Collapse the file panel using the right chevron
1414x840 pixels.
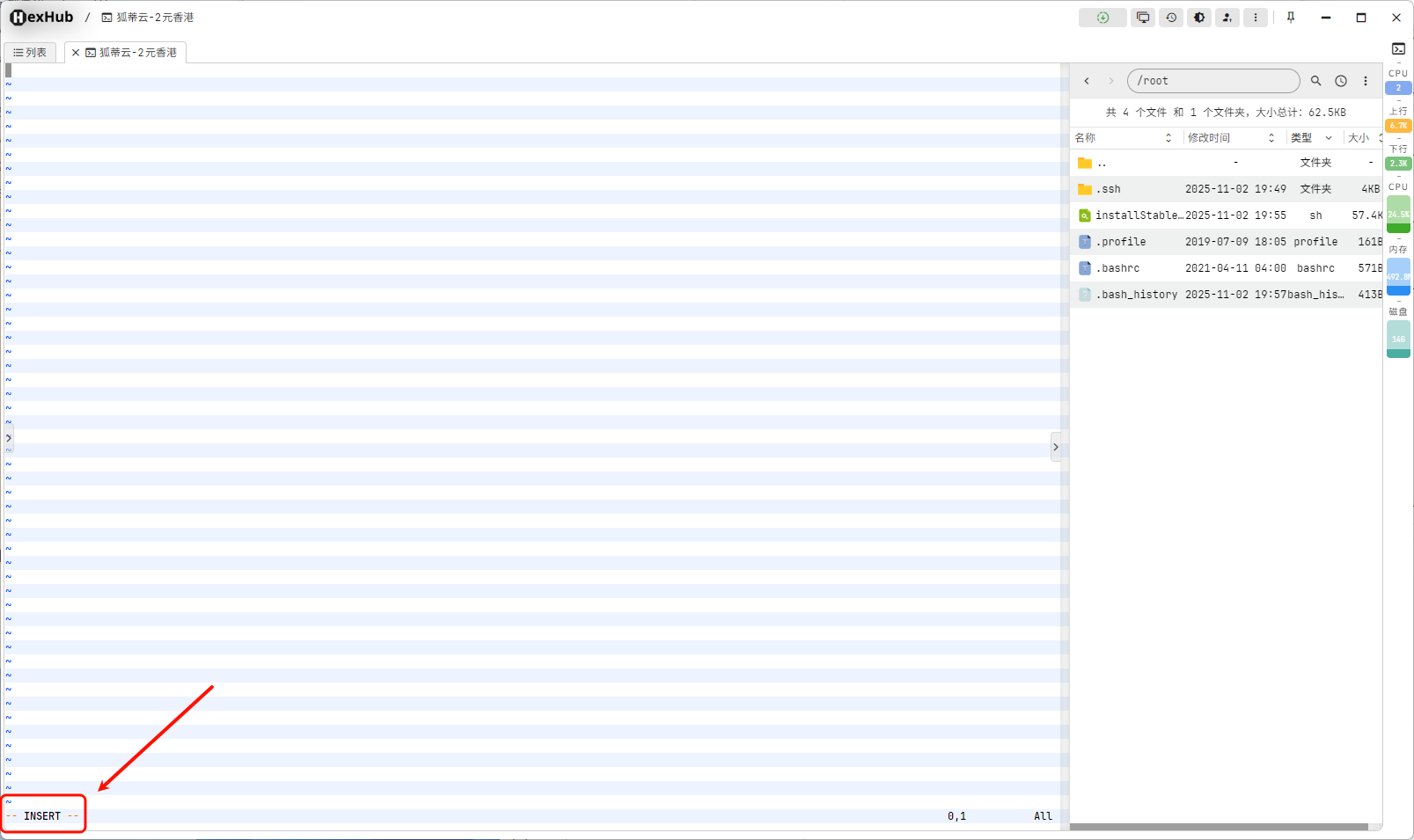1056,447
